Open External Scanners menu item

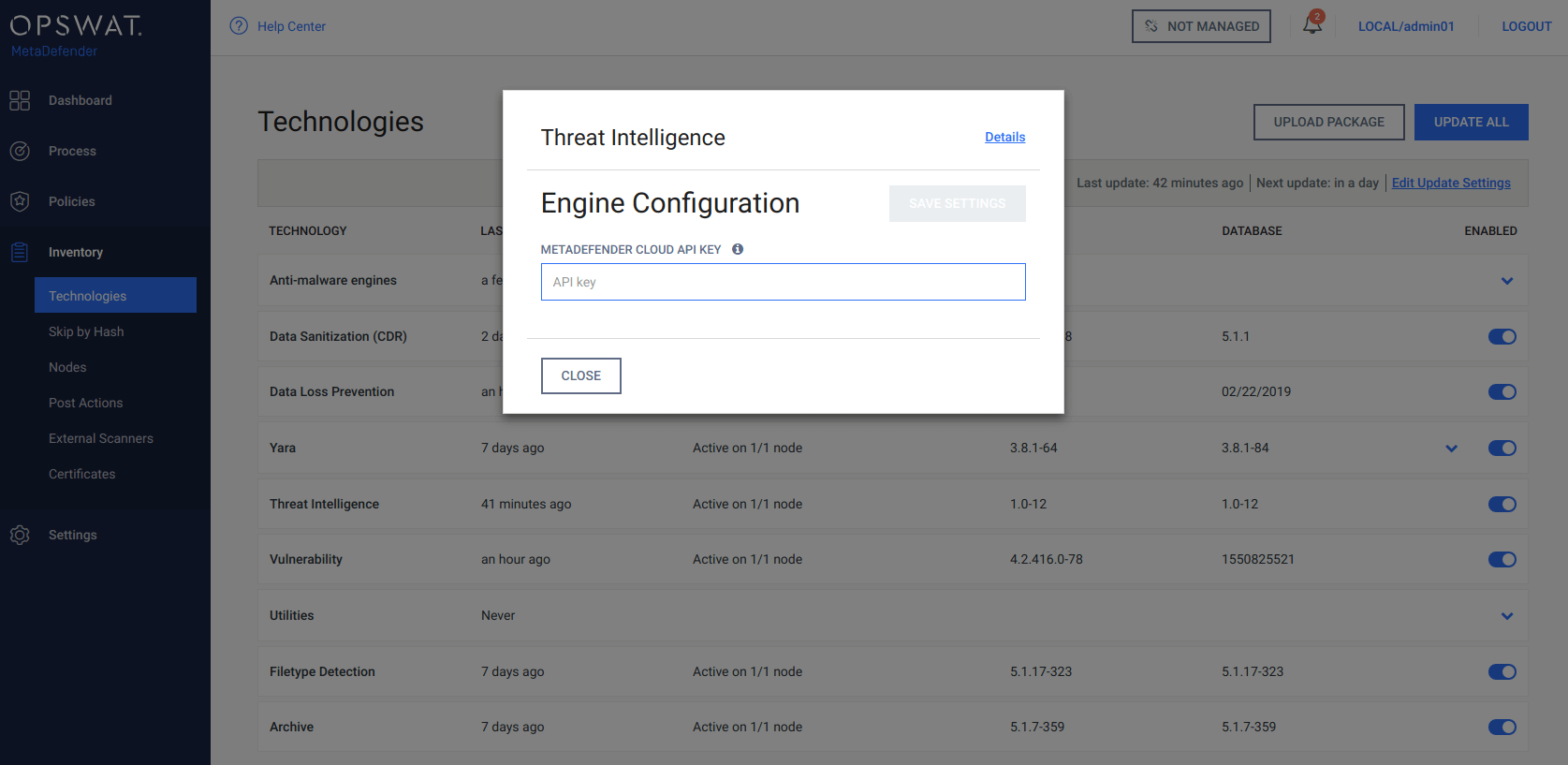(101, 438)
